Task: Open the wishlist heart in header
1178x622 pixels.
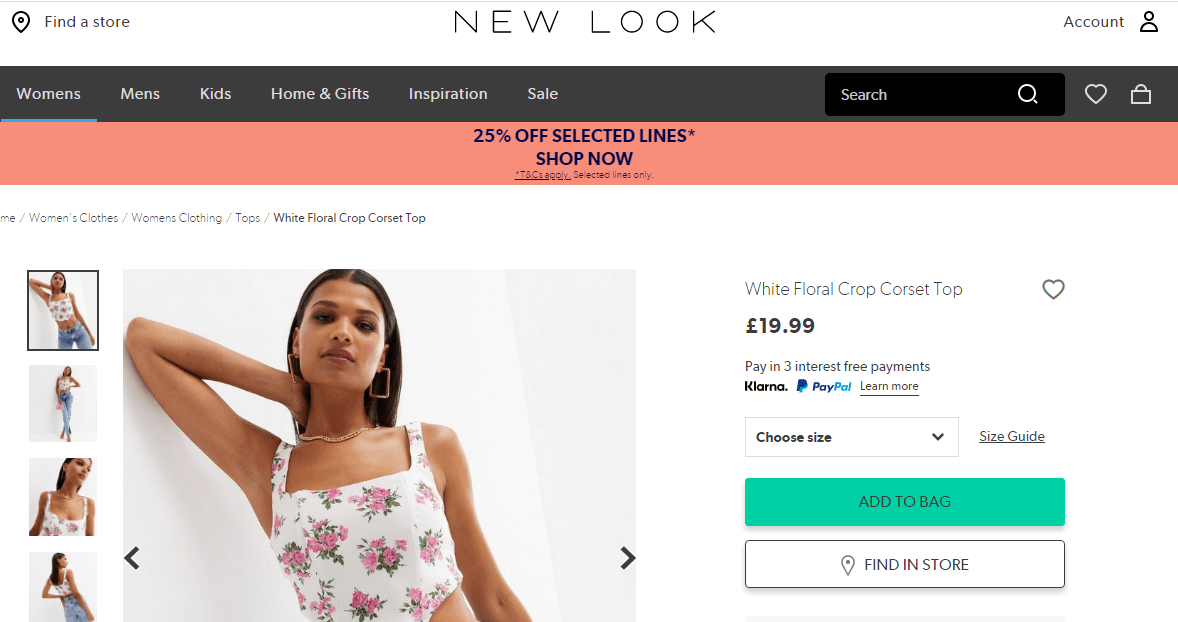Action: click(1096, 94)
